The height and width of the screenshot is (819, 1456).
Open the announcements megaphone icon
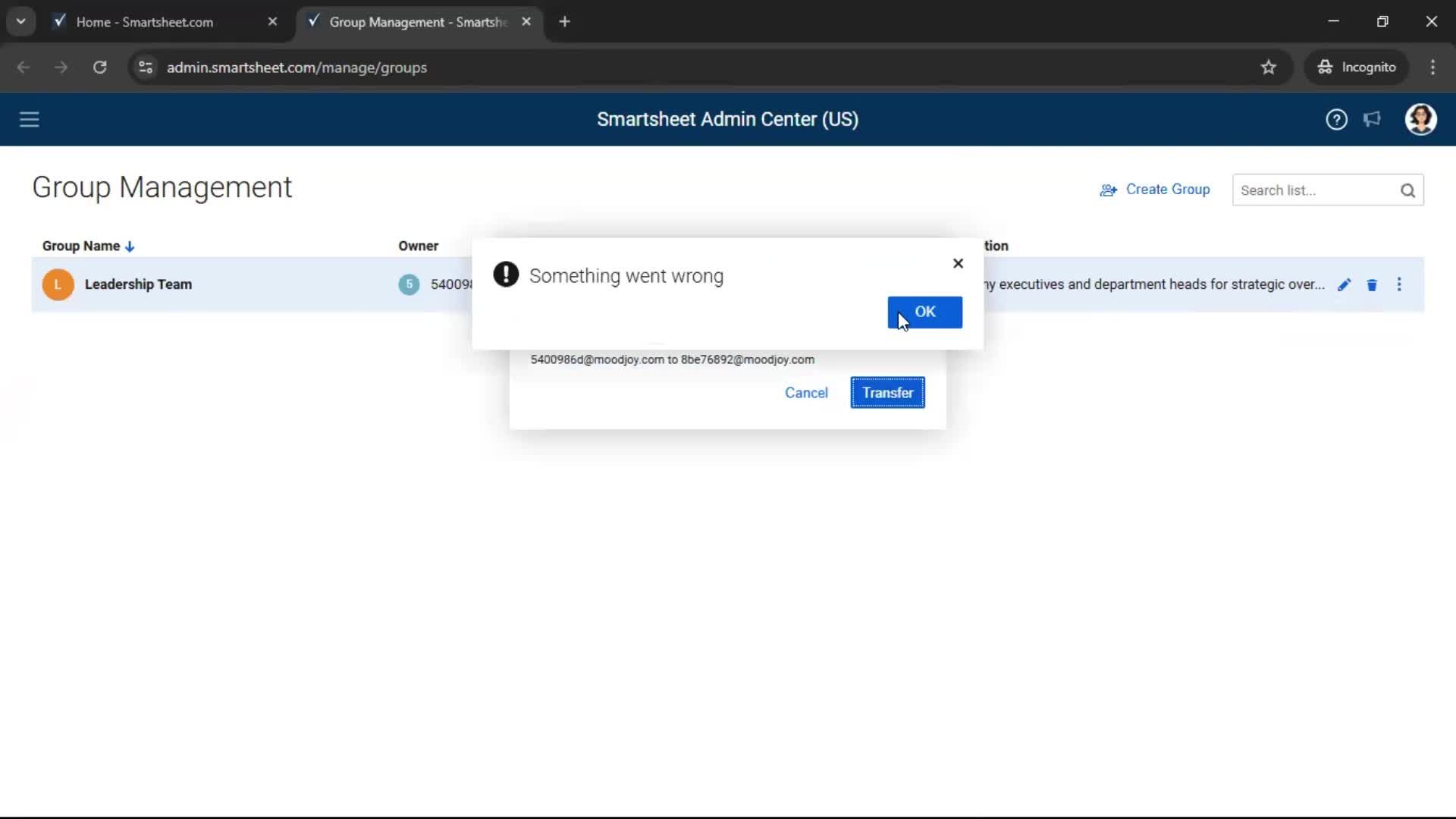point(1373,119)
